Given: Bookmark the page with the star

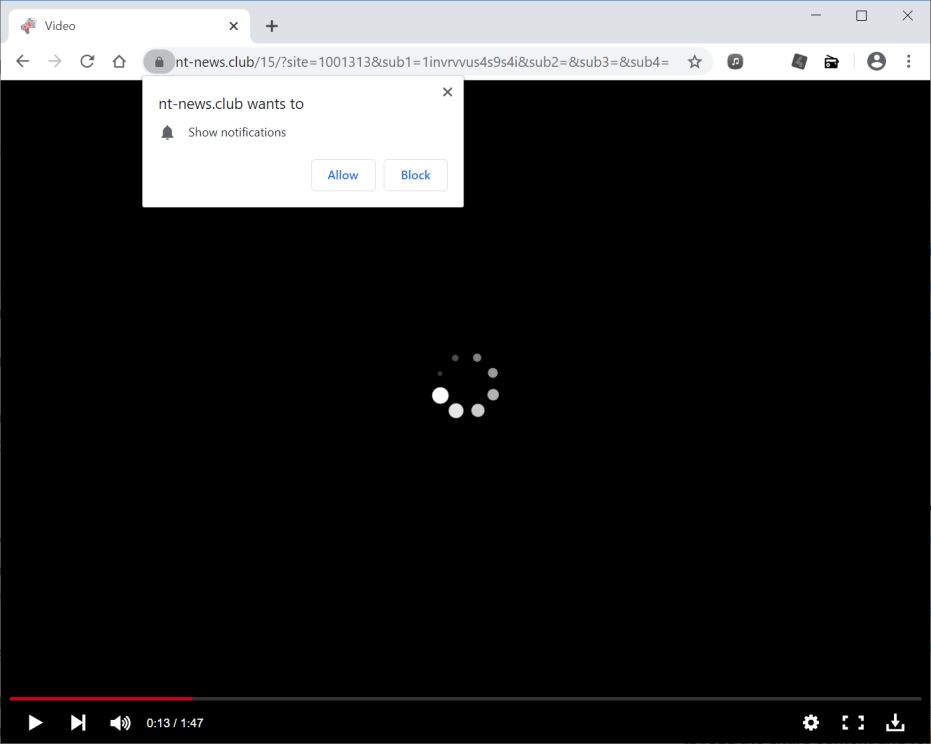Looking at the screenshot, I should [694, 61].
